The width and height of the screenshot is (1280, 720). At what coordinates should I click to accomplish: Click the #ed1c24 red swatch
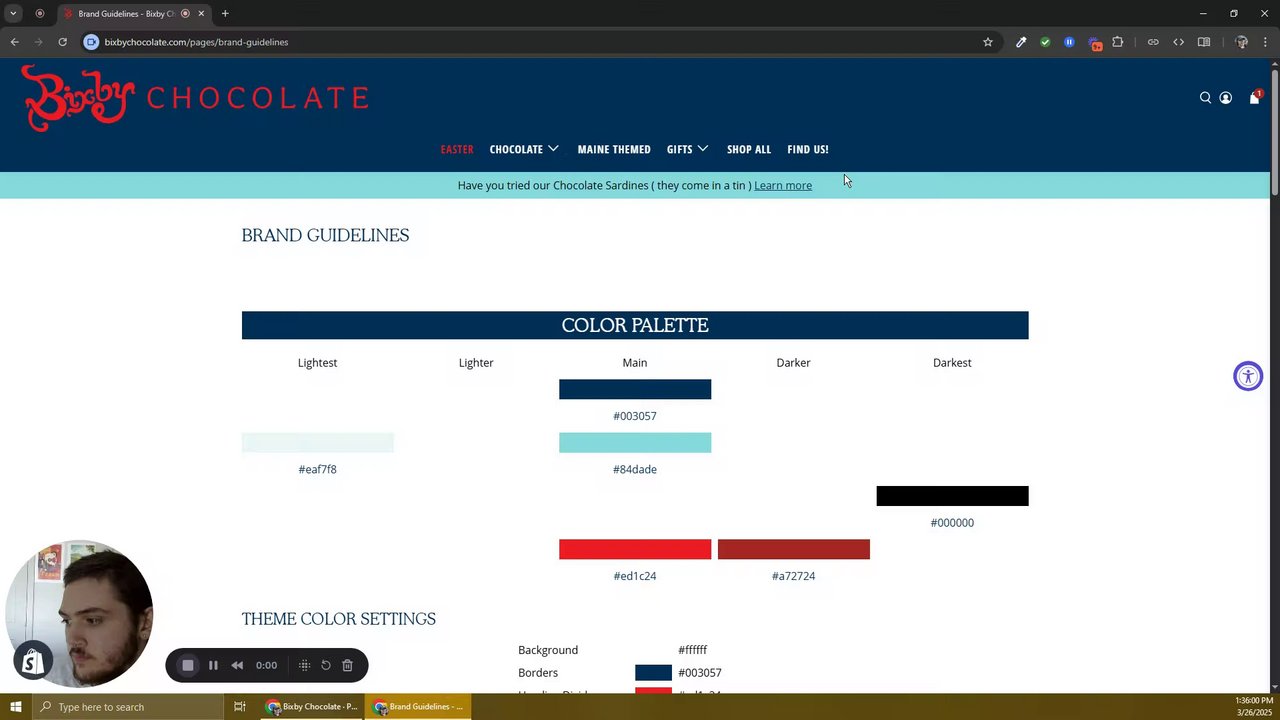tap(635, 549)
